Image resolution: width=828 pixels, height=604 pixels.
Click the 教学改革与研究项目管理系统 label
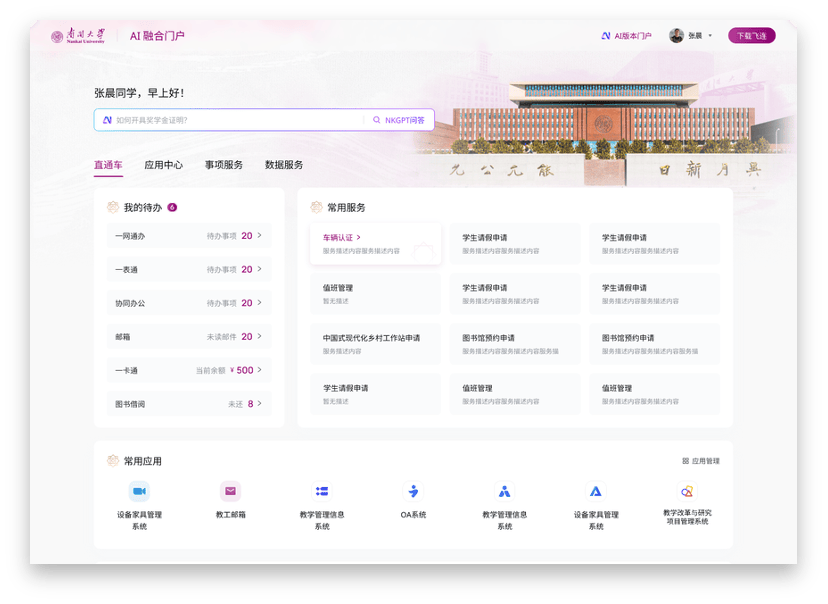point(688,517)
